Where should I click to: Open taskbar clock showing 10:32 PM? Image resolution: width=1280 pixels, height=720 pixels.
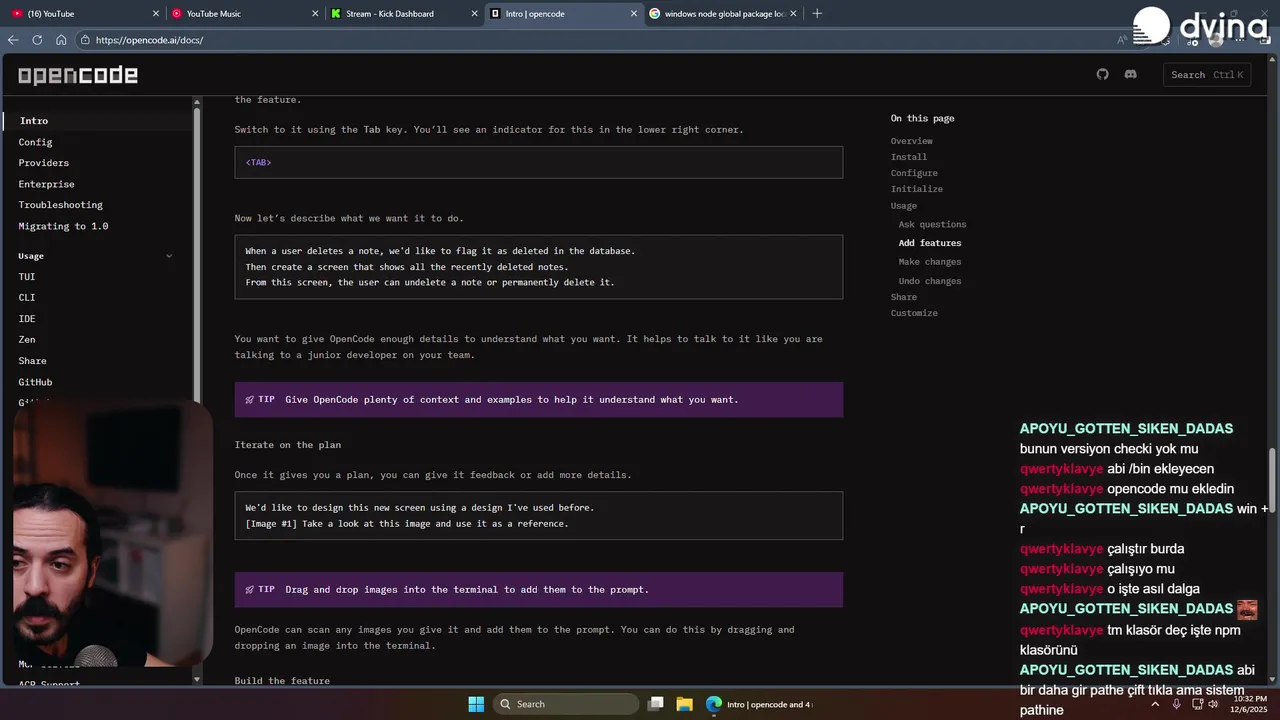(1250, 704)
